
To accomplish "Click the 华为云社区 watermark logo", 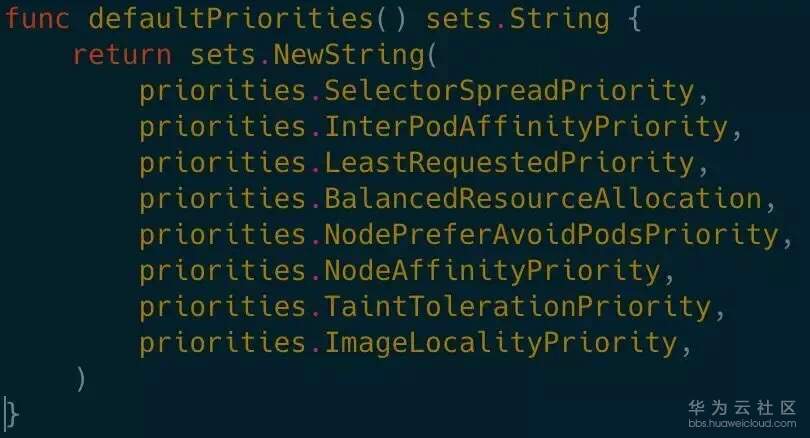I will click(741, 408).
